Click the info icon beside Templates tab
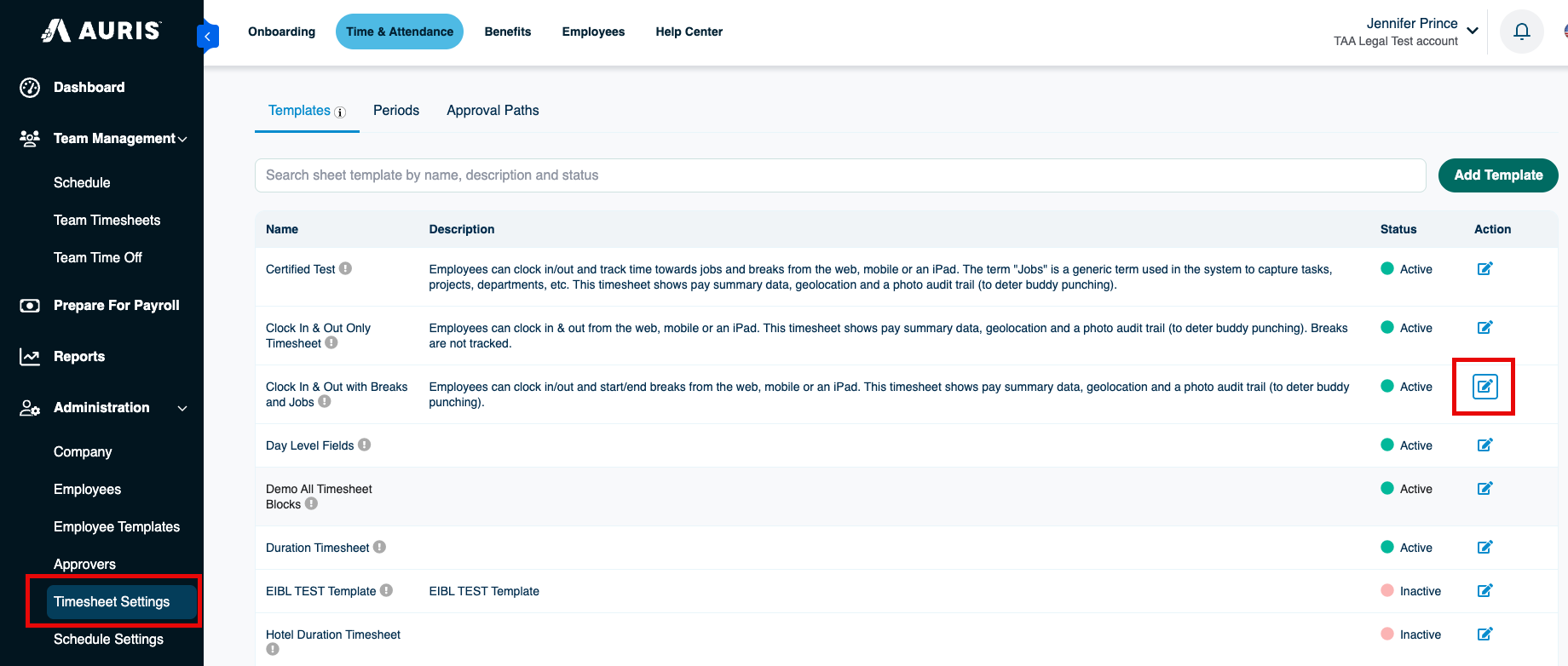 340,112
